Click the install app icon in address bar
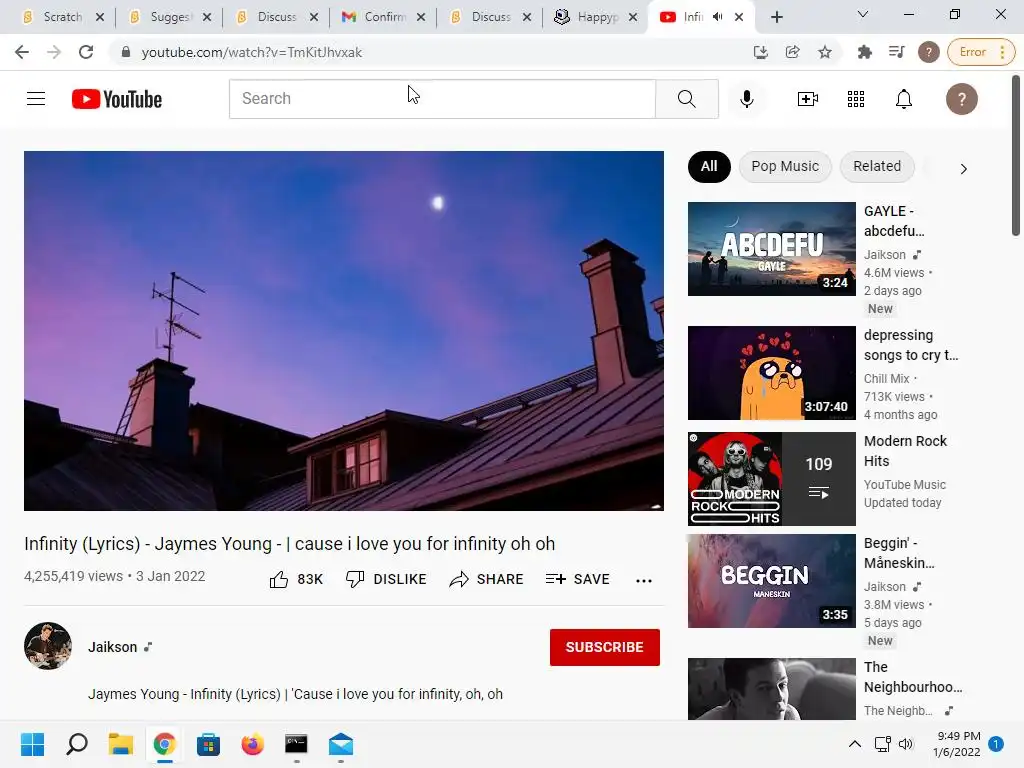1024x768 pixels. click(760, 52)
